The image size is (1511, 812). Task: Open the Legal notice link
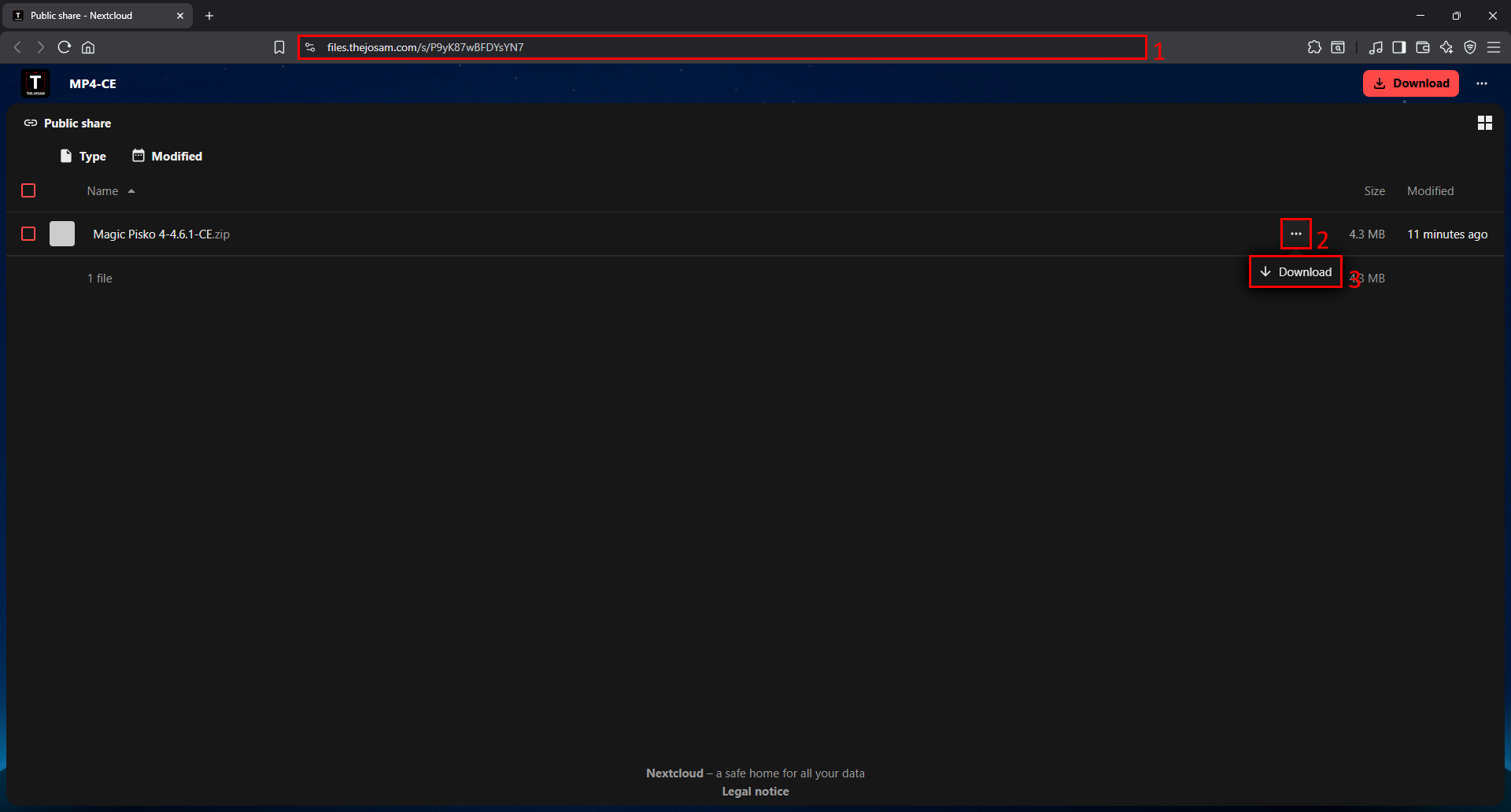pos(755,791)
